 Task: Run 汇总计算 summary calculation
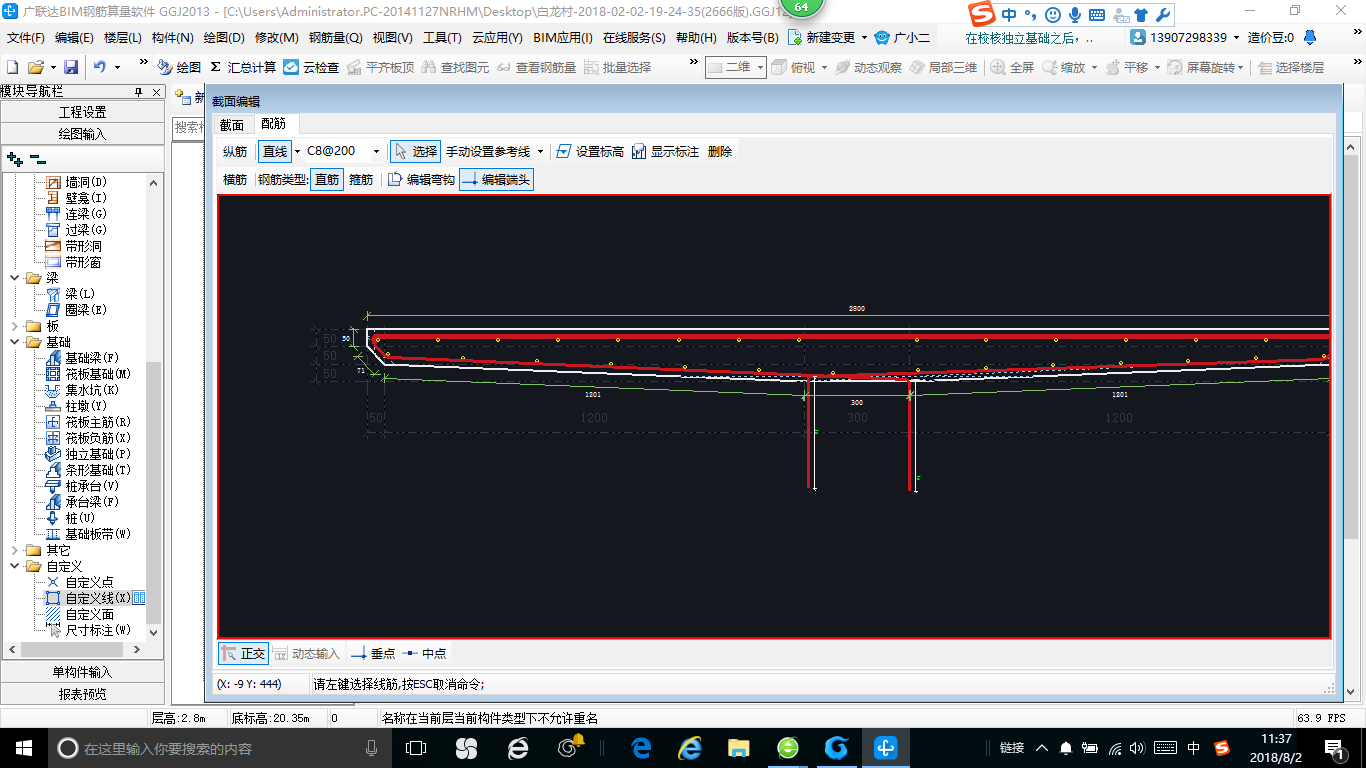click(x=243, y=67)
